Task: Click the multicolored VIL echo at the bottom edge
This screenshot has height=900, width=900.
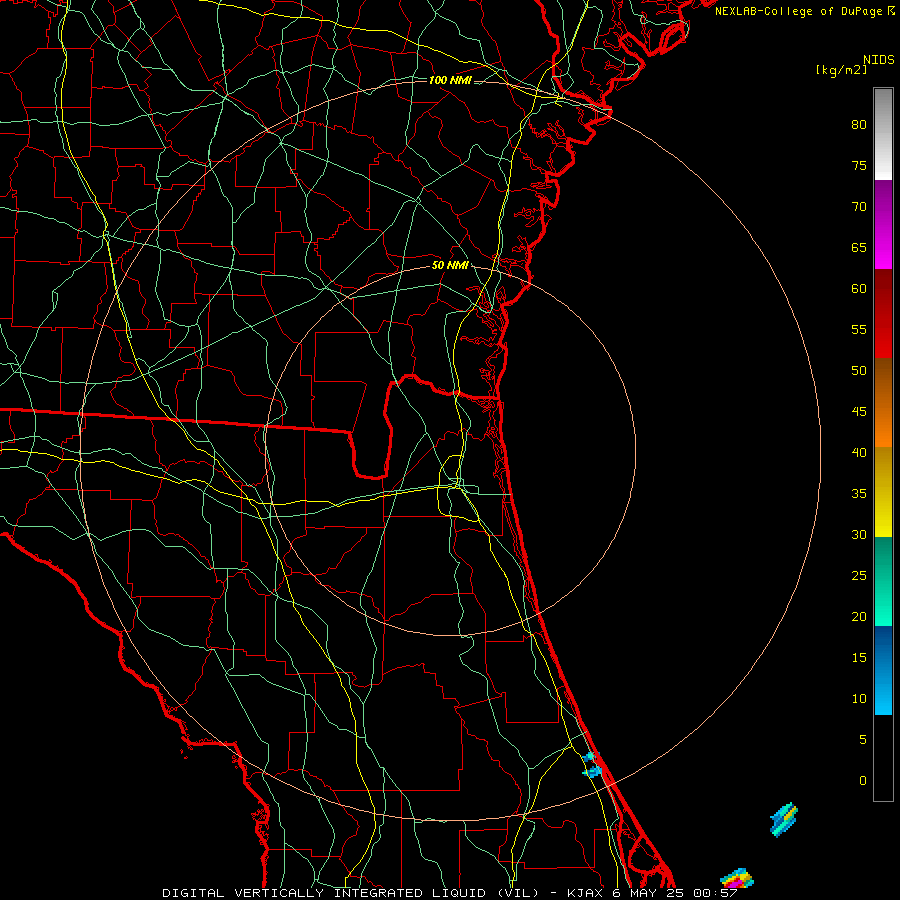Action: click(x=737, y=879)
